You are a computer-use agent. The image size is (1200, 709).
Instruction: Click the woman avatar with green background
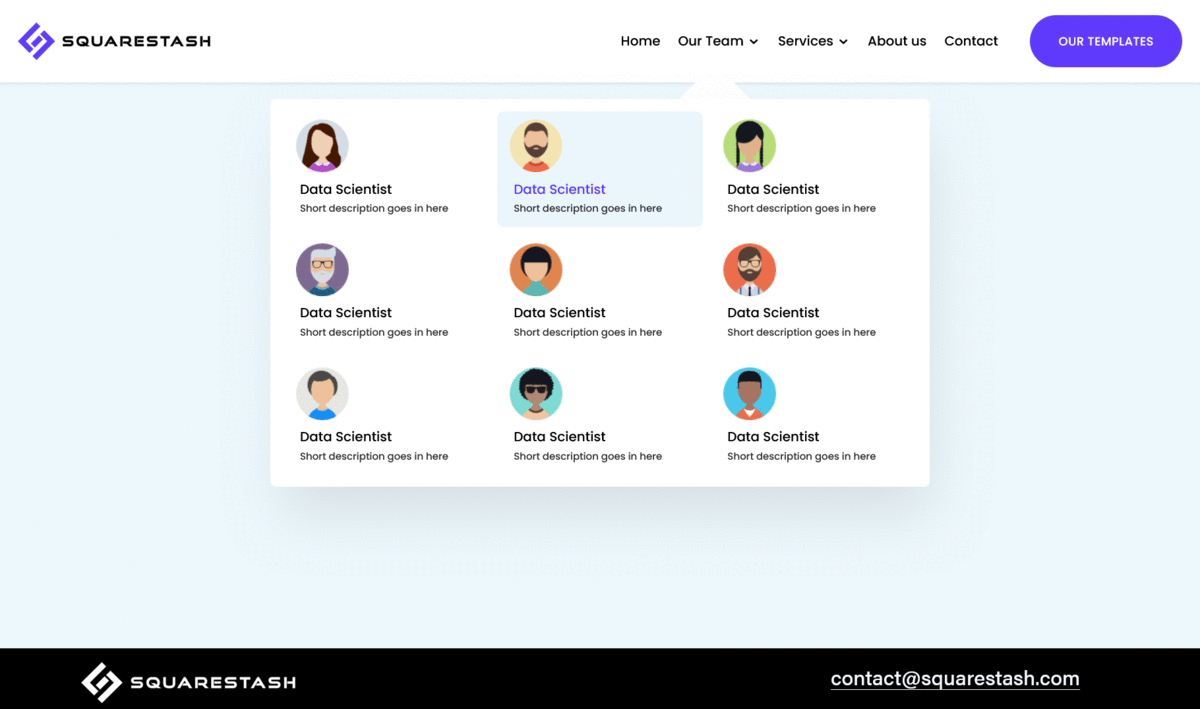(x=749, y=146)
